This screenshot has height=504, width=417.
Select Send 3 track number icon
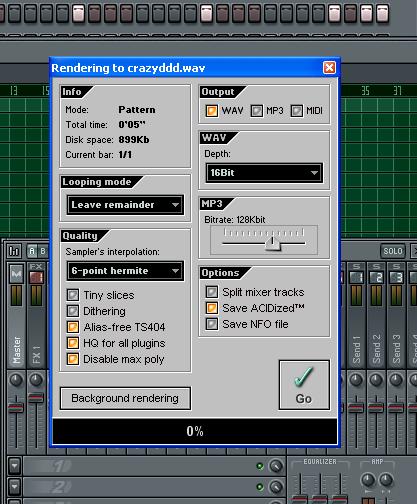(x=396, y=277)
